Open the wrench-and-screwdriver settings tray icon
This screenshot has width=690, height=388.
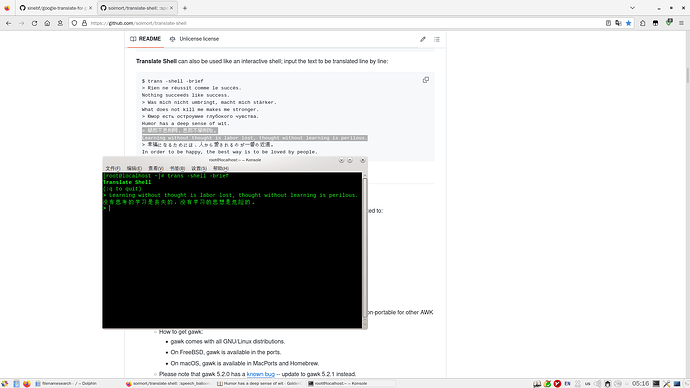coord(667,384)
